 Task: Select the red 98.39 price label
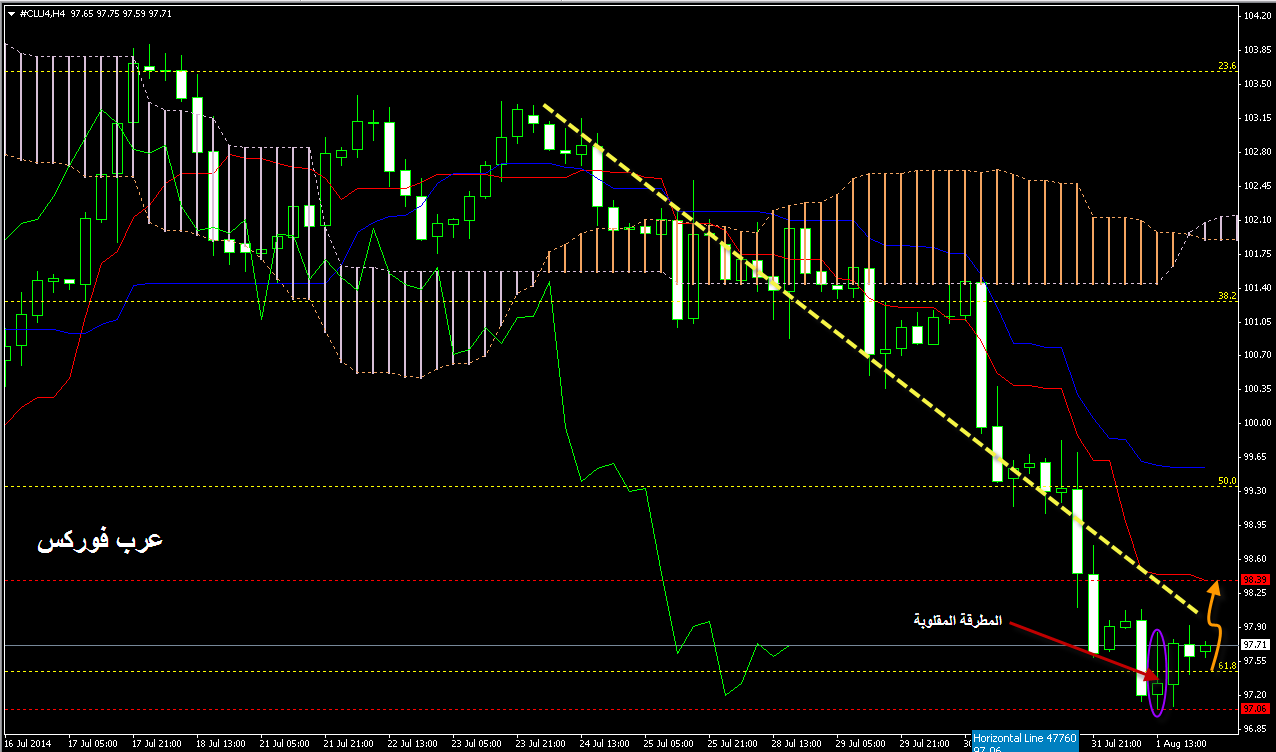pos(1255,579)
